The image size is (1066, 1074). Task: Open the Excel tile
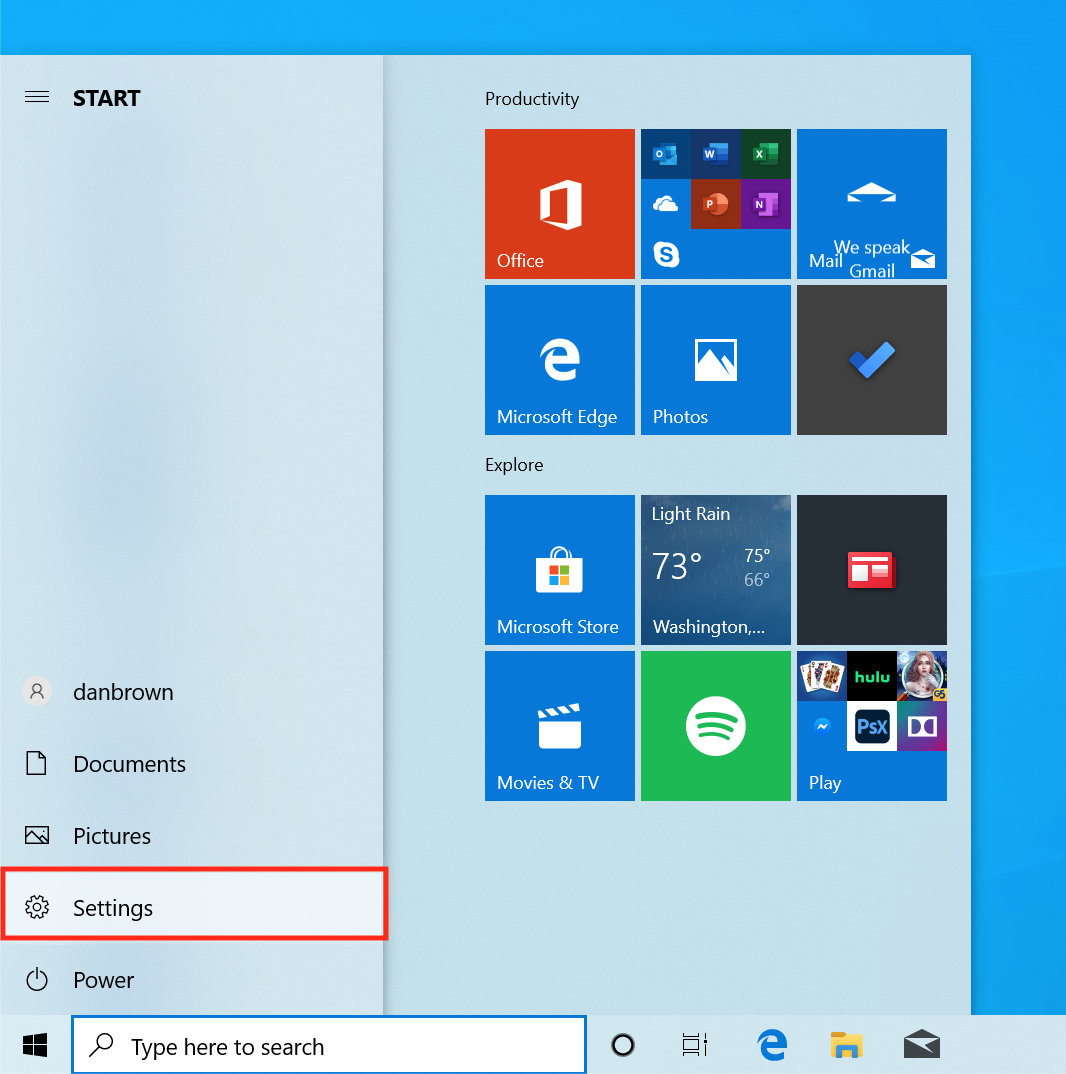(766, 154)
